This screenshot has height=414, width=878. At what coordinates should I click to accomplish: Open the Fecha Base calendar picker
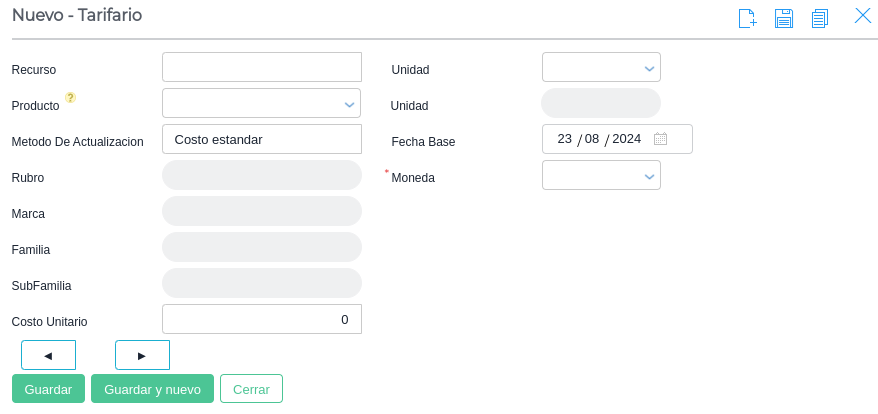tap(660, 139)
